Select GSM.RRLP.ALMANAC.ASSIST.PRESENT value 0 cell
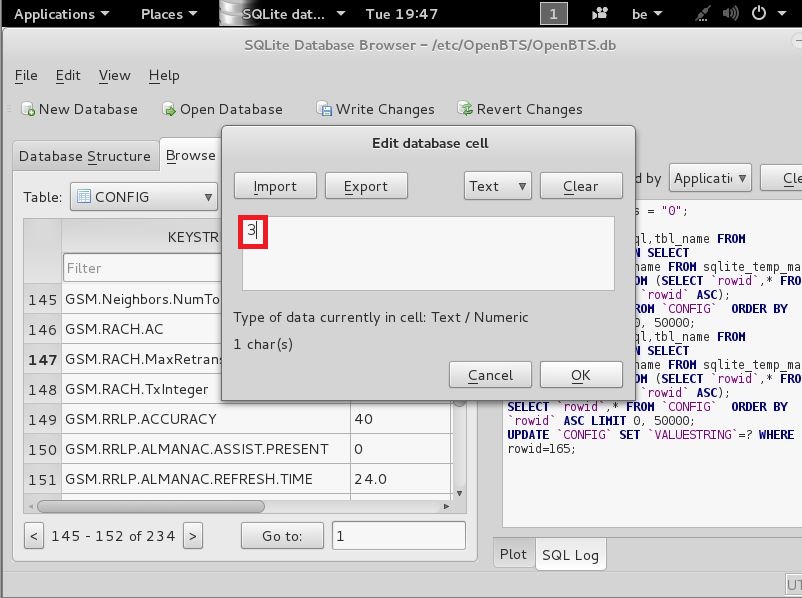The image size is (802, 598). point(401,449)
